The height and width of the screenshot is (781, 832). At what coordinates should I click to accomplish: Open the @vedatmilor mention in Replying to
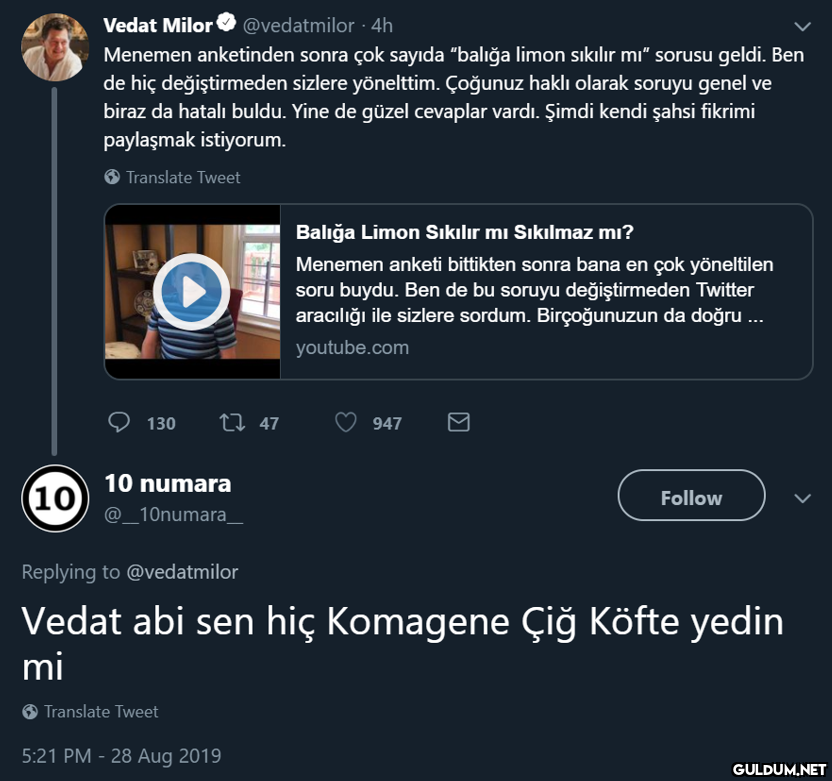point(182,572)
